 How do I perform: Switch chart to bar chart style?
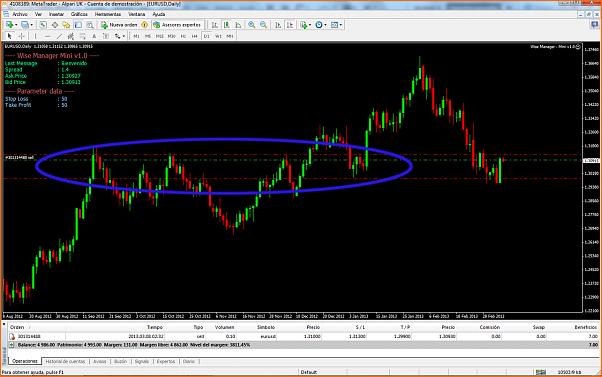click(x=215, y=25)
